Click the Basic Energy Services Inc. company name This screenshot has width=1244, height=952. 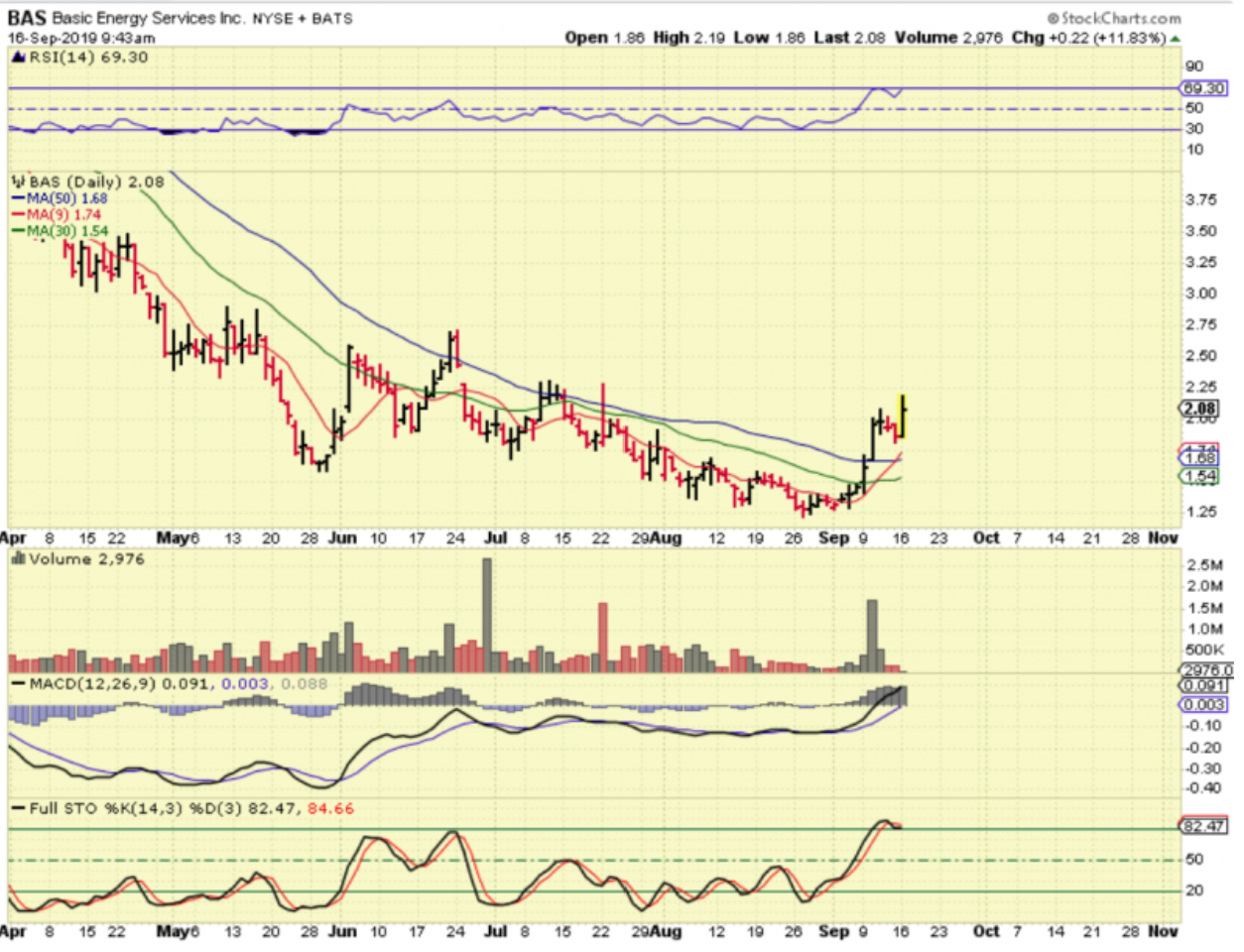click(148, 18)
